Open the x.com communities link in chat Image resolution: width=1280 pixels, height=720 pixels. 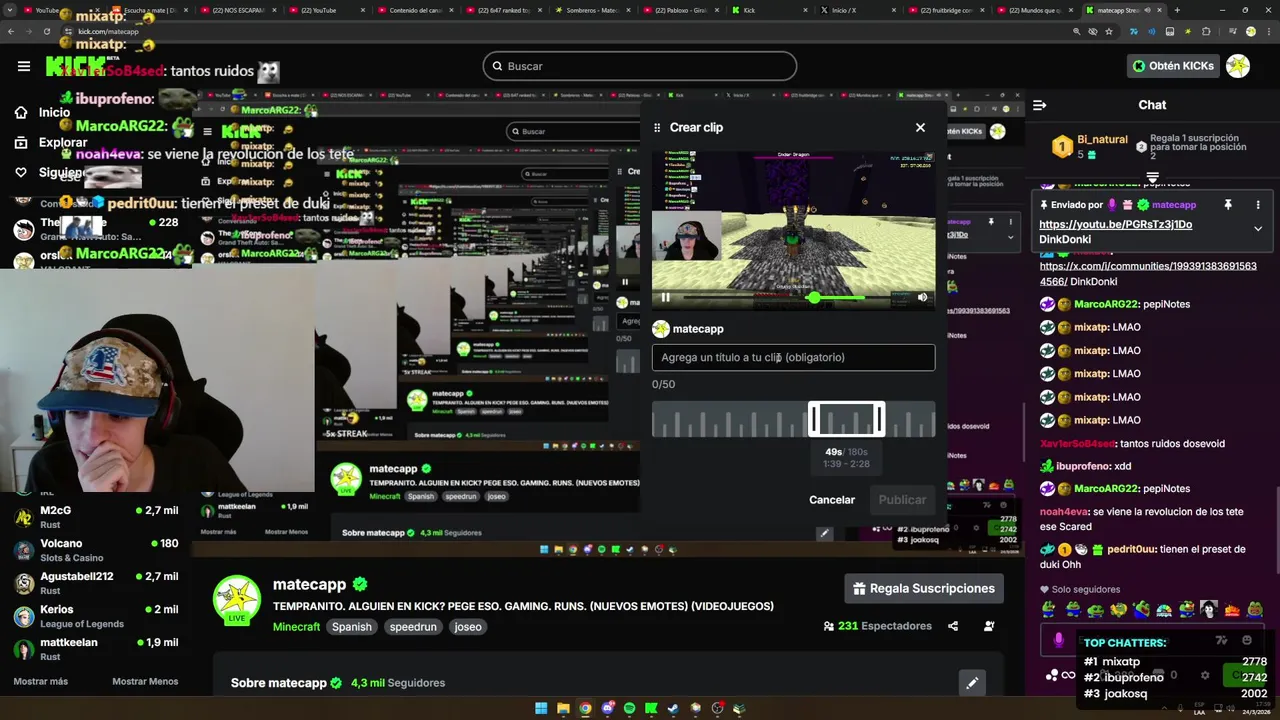1148,273
